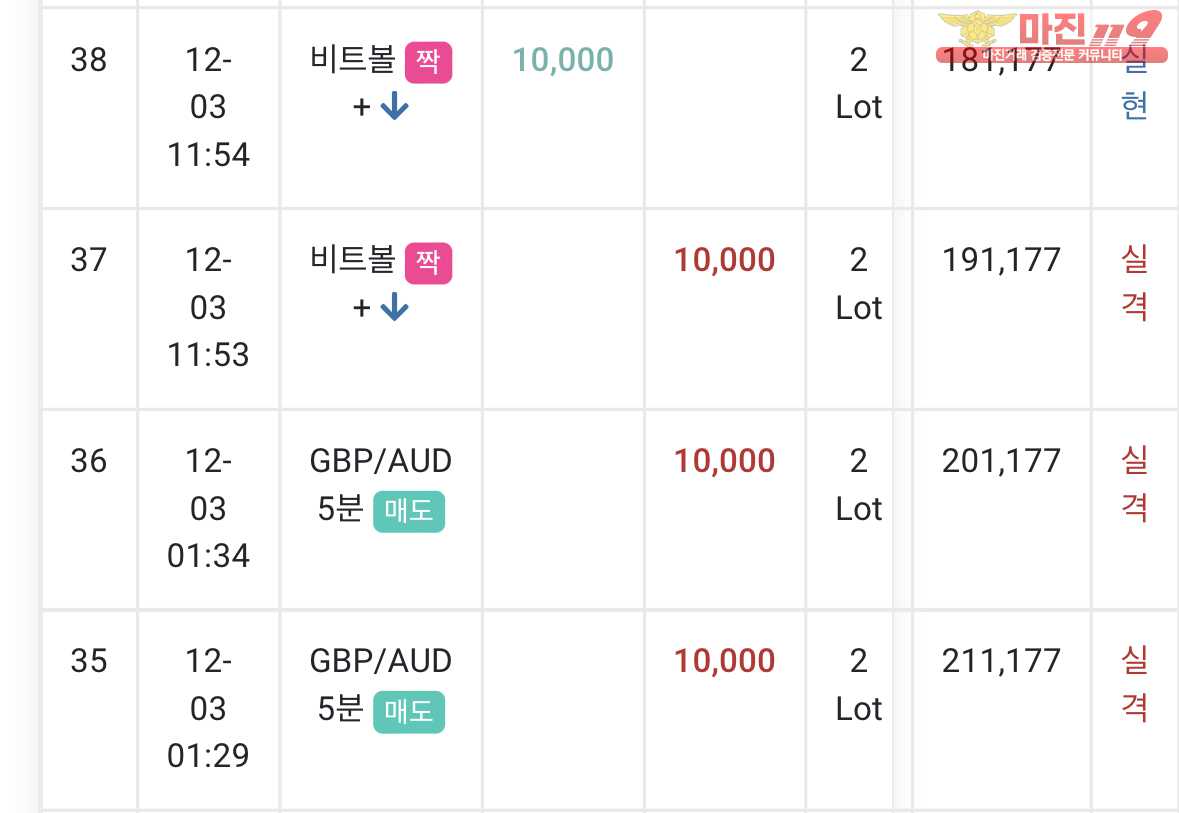Click the 191,177 balance value
This screenshot has height=813, width=1179.
(1001, 260)
